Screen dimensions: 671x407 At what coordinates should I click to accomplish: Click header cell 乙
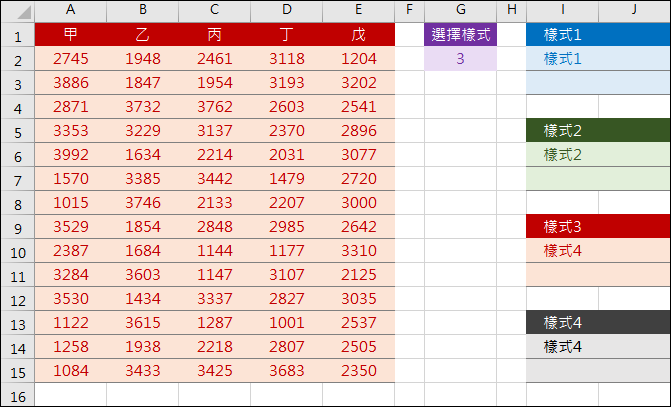[x=143, y=35]
